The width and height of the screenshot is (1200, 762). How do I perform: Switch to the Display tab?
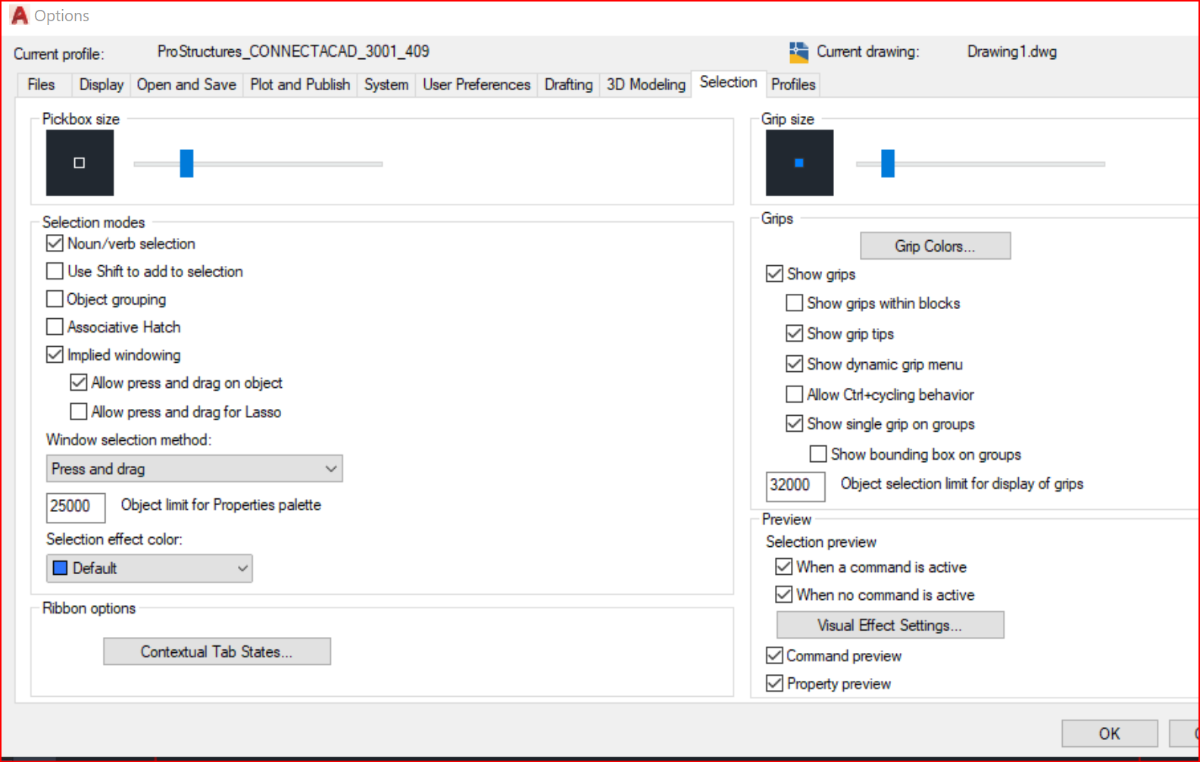click(x=102, y=85)
